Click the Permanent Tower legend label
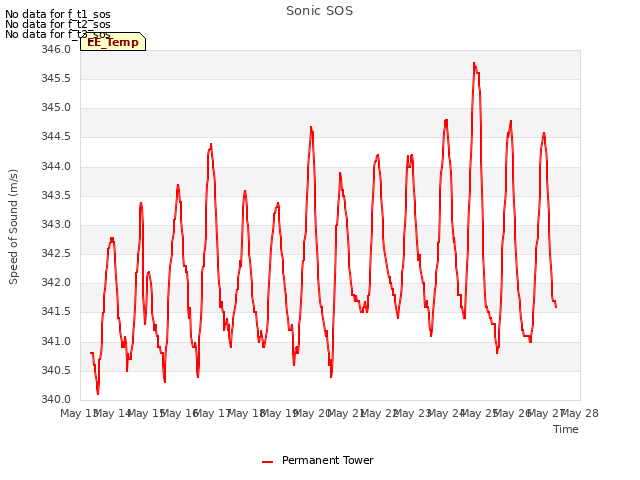This screenshot has width=640, height=480. (328, 460)
